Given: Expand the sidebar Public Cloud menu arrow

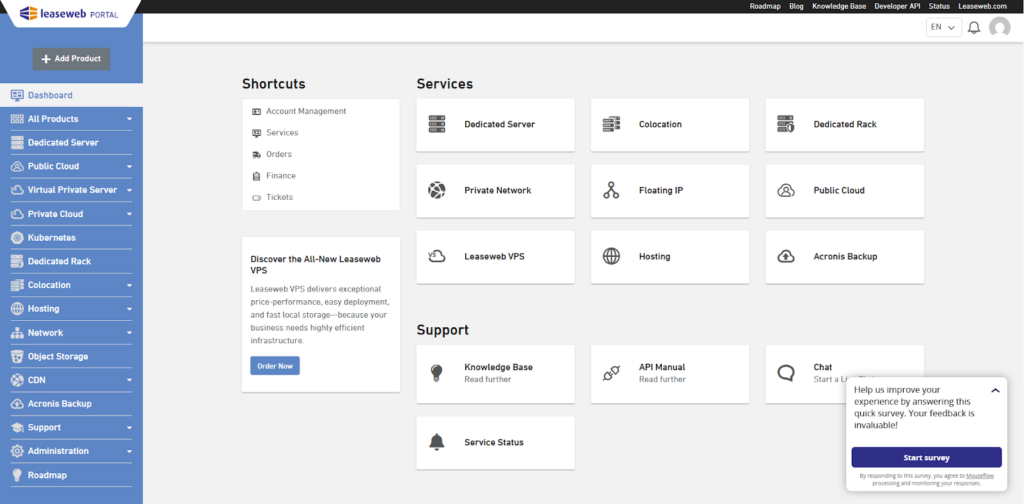Looking at the screenshot, I should tap(129, 166).
